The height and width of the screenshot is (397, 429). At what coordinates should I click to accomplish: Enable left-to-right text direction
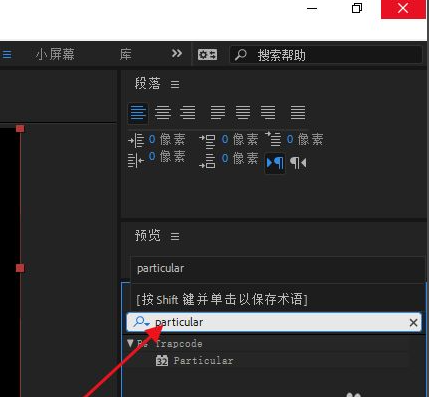click(x=275, y=163)
